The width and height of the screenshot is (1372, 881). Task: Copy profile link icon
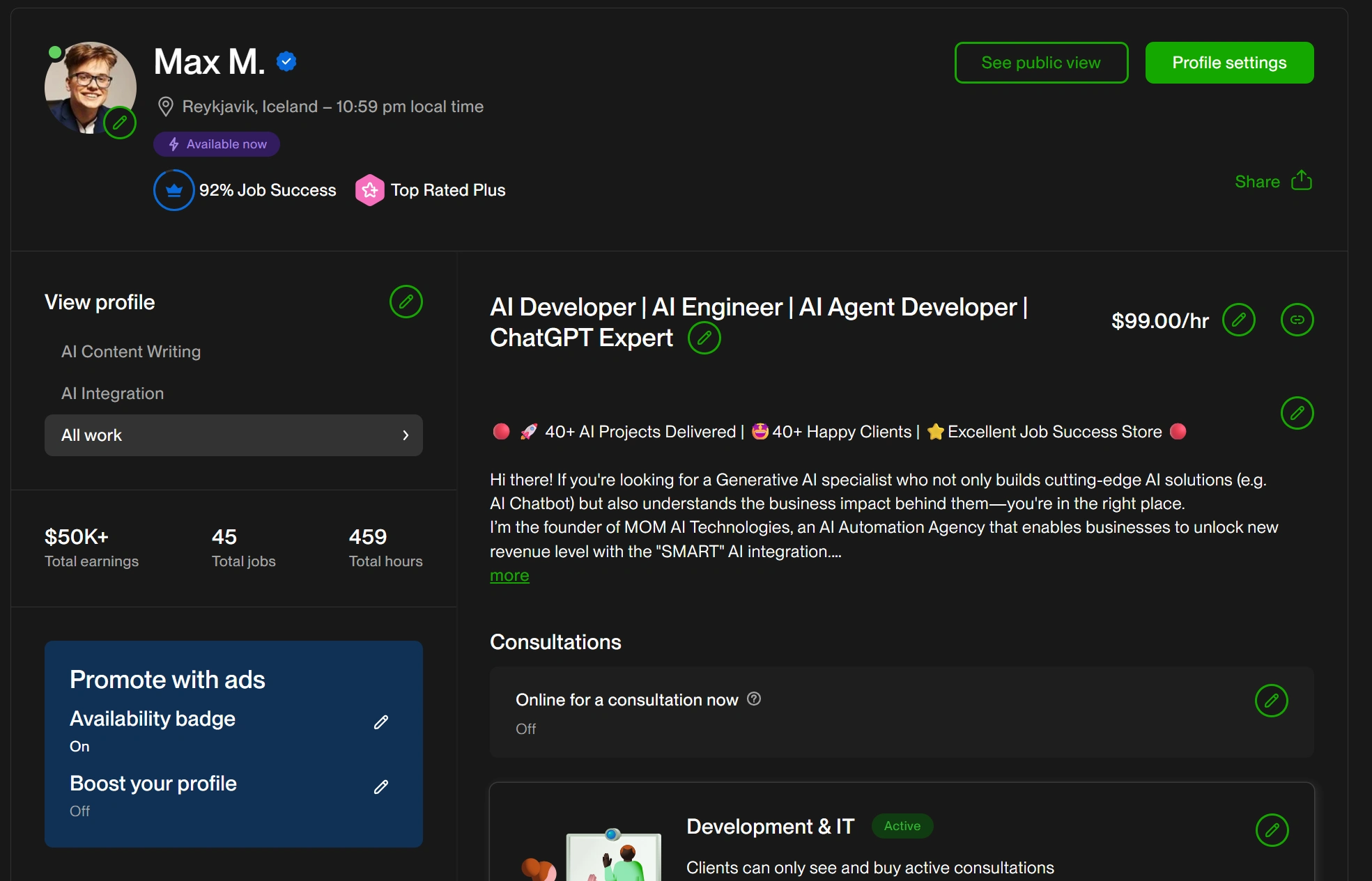(x=1297, y=320)
